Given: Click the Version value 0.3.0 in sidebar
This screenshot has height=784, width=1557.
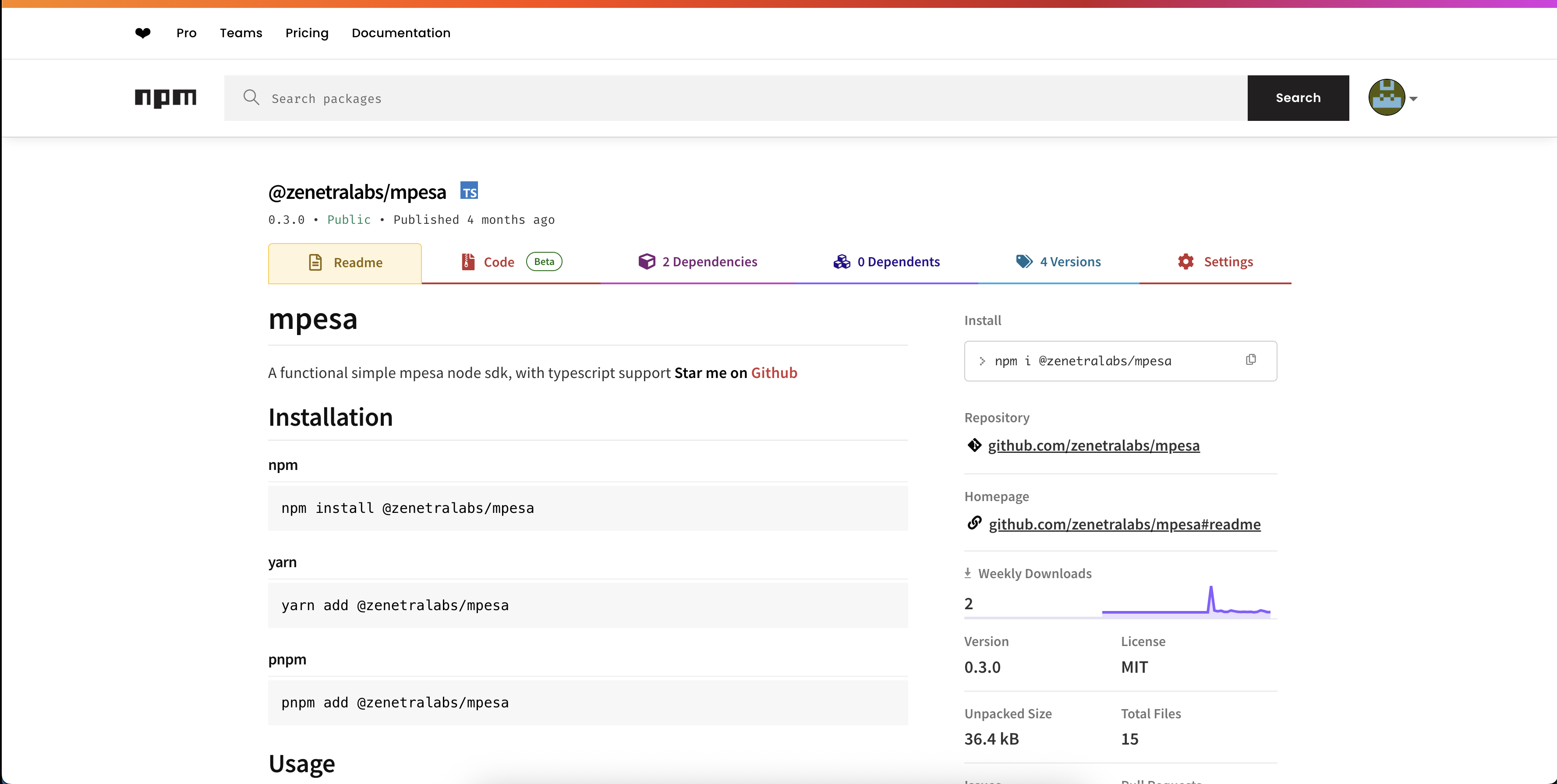Looking at the screenshot, I should pyautogui.click(x=983, y=667).
